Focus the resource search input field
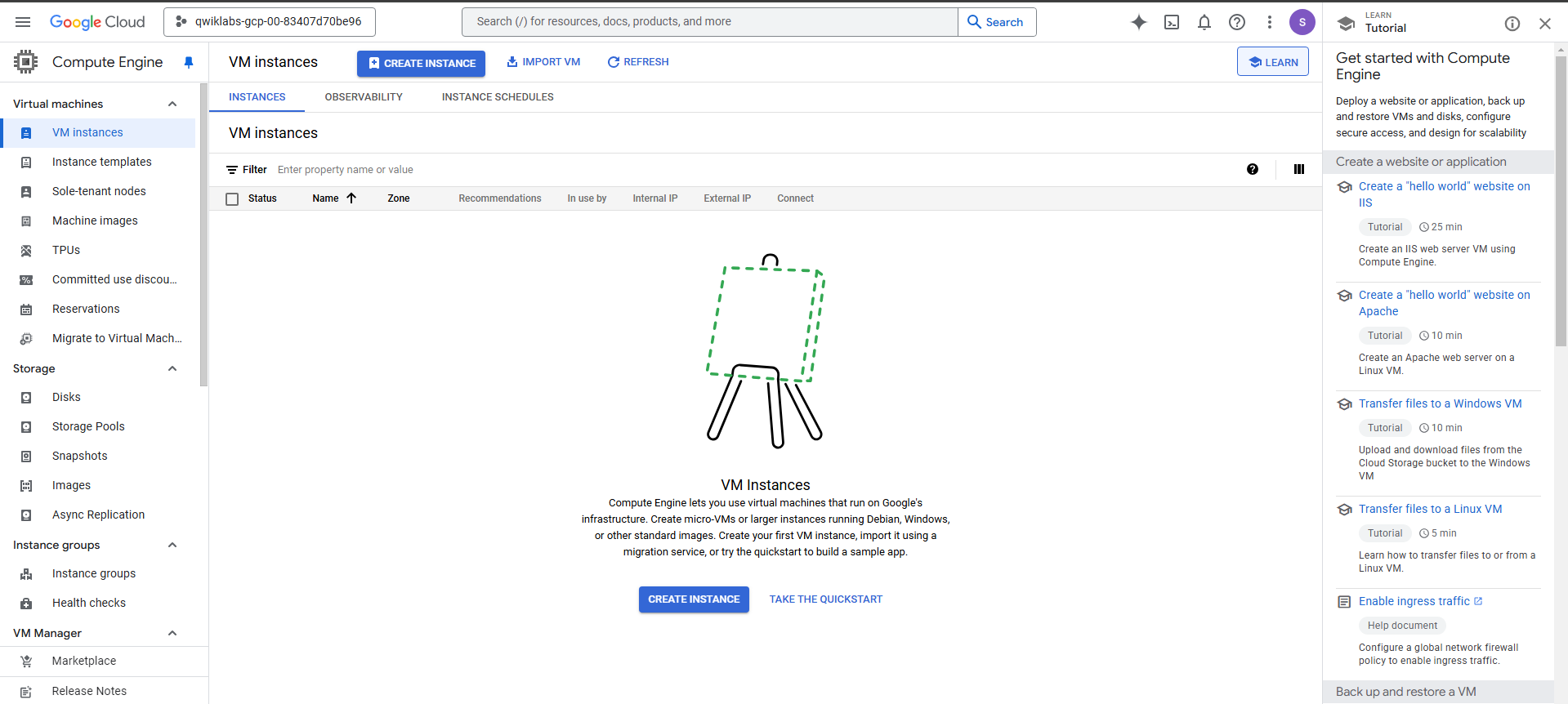 (710, 22)
